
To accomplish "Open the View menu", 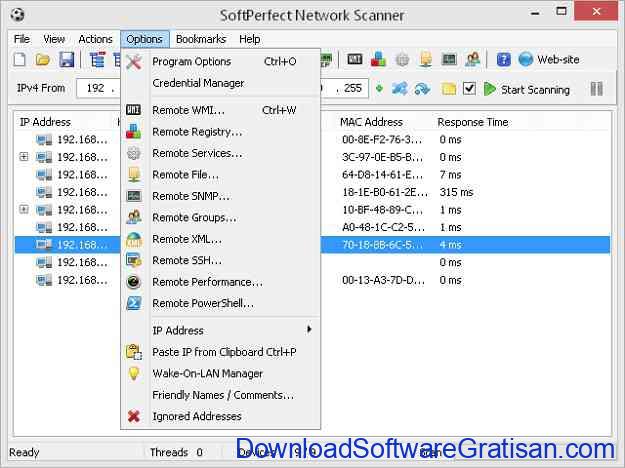I will point(54,39).
